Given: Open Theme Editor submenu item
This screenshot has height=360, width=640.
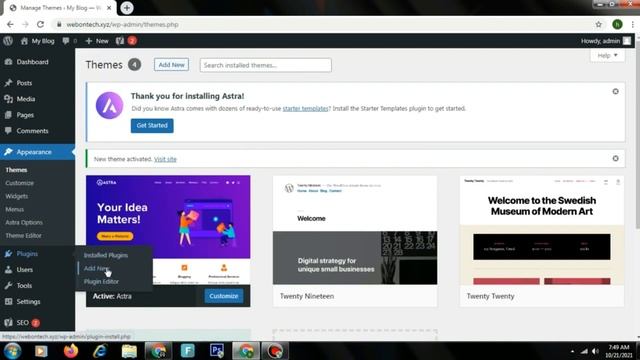Looking at the screenshot, I should (x=24, y=236).
